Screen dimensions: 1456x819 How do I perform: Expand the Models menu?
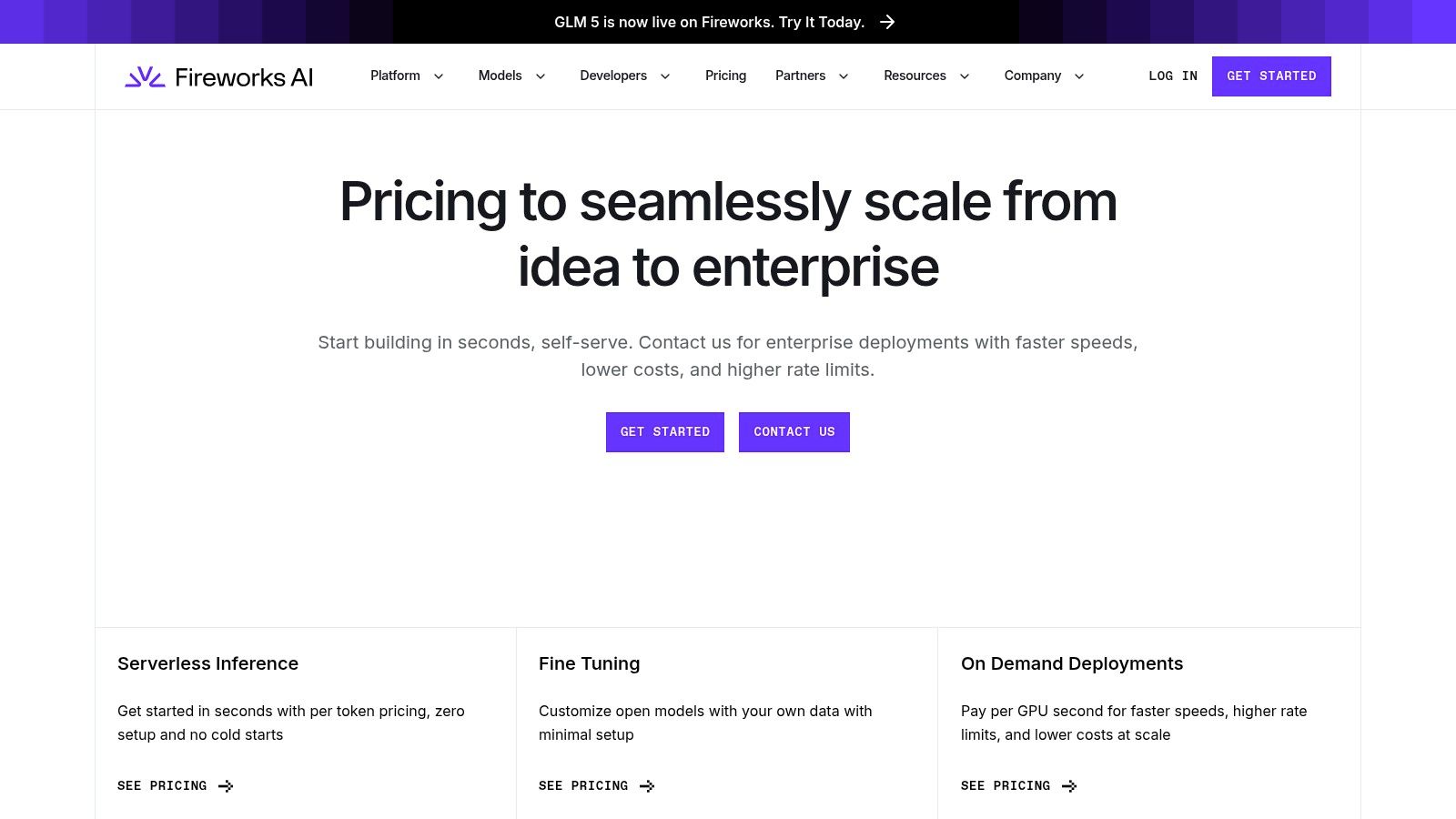pyautogui.click(x=511, y=76)
